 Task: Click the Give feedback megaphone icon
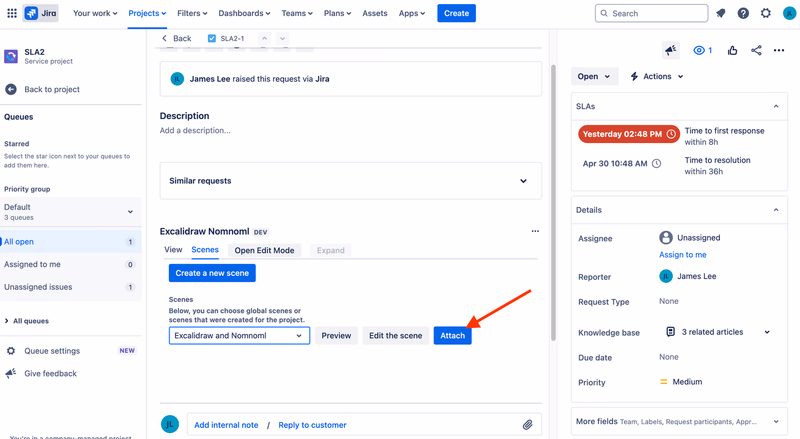[11, 374]
